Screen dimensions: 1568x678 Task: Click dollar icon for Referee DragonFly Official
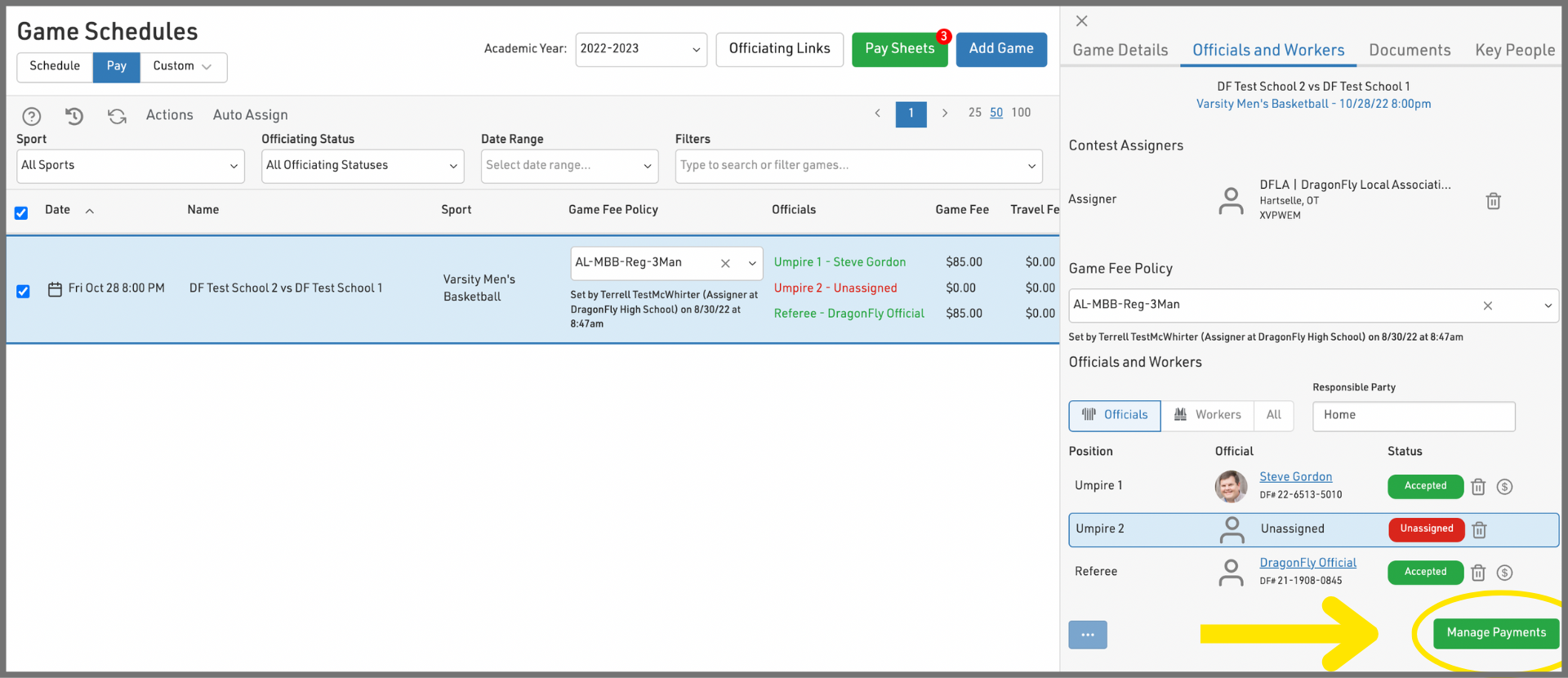(1504, 573)
